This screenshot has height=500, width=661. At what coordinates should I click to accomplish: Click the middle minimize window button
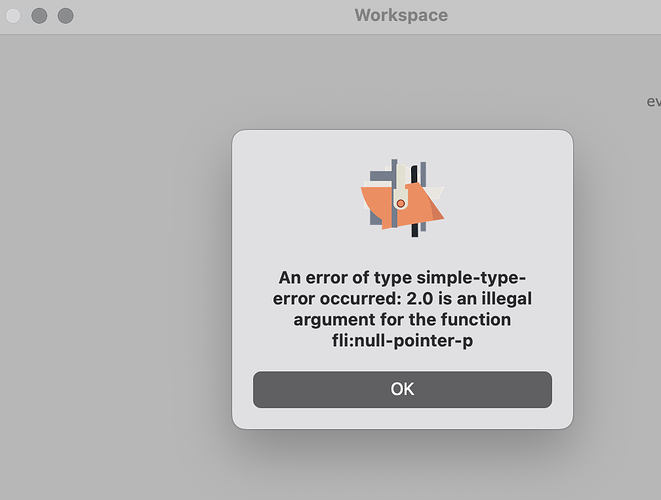click(39, 16)
